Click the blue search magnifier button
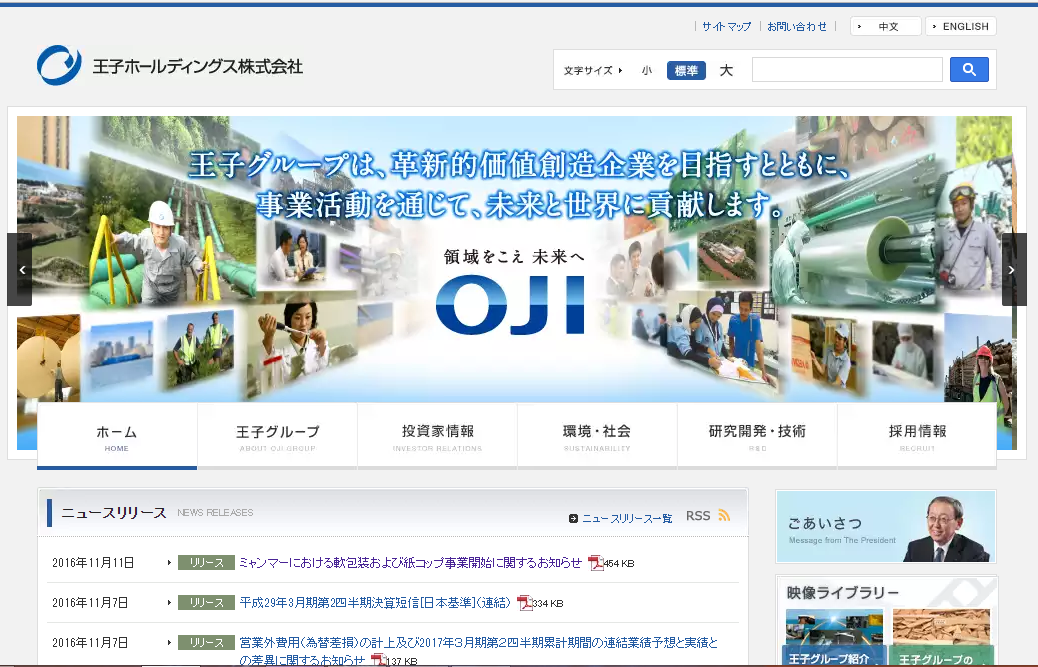 point(969,69)
